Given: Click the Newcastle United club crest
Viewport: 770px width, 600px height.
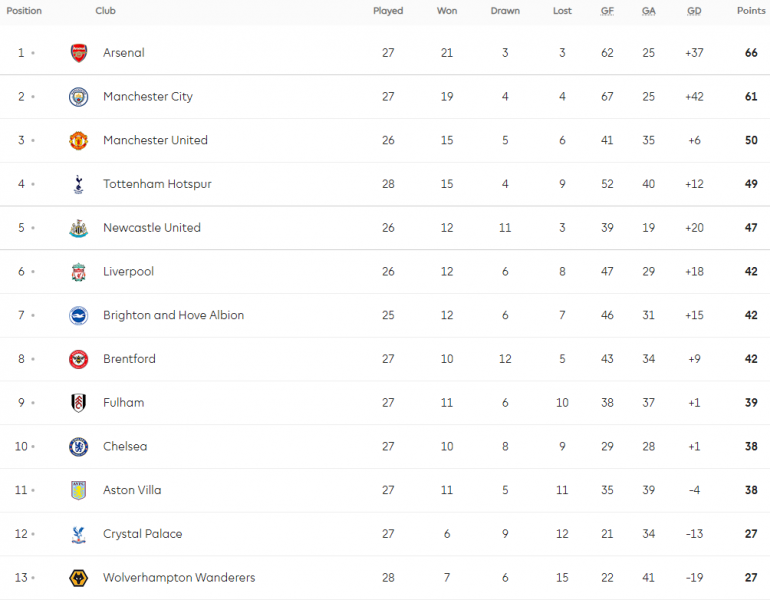Looking at the screenshot, I should 79,228.
